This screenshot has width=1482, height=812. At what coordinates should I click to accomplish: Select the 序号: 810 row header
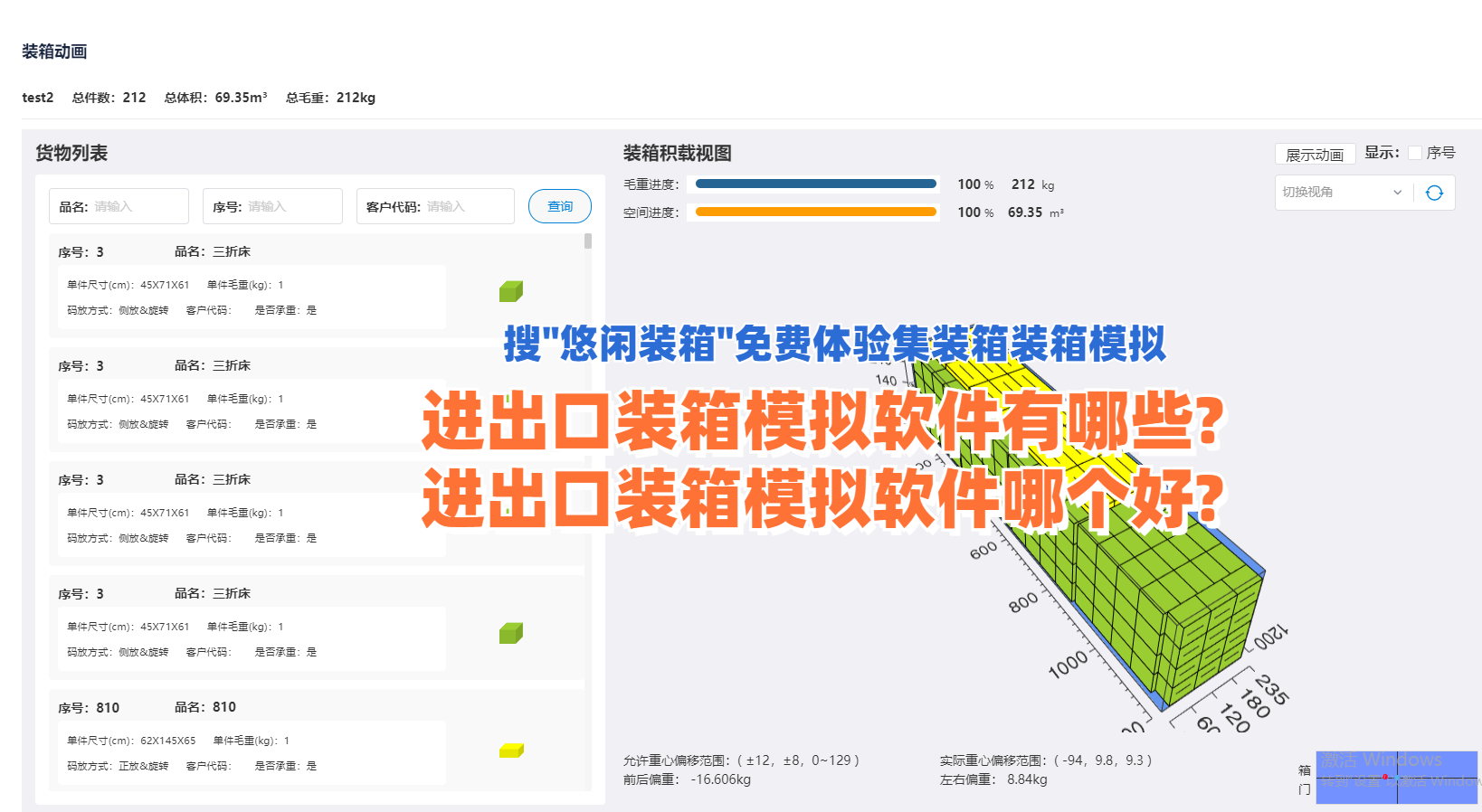[89, 707]
